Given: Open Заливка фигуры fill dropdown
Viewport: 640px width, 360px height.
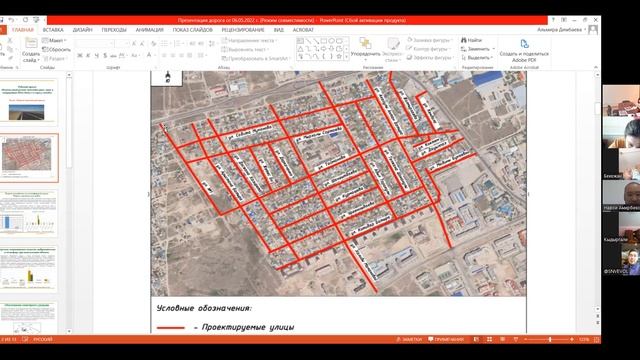Looking at the screenshot, I should pos(430,40).
